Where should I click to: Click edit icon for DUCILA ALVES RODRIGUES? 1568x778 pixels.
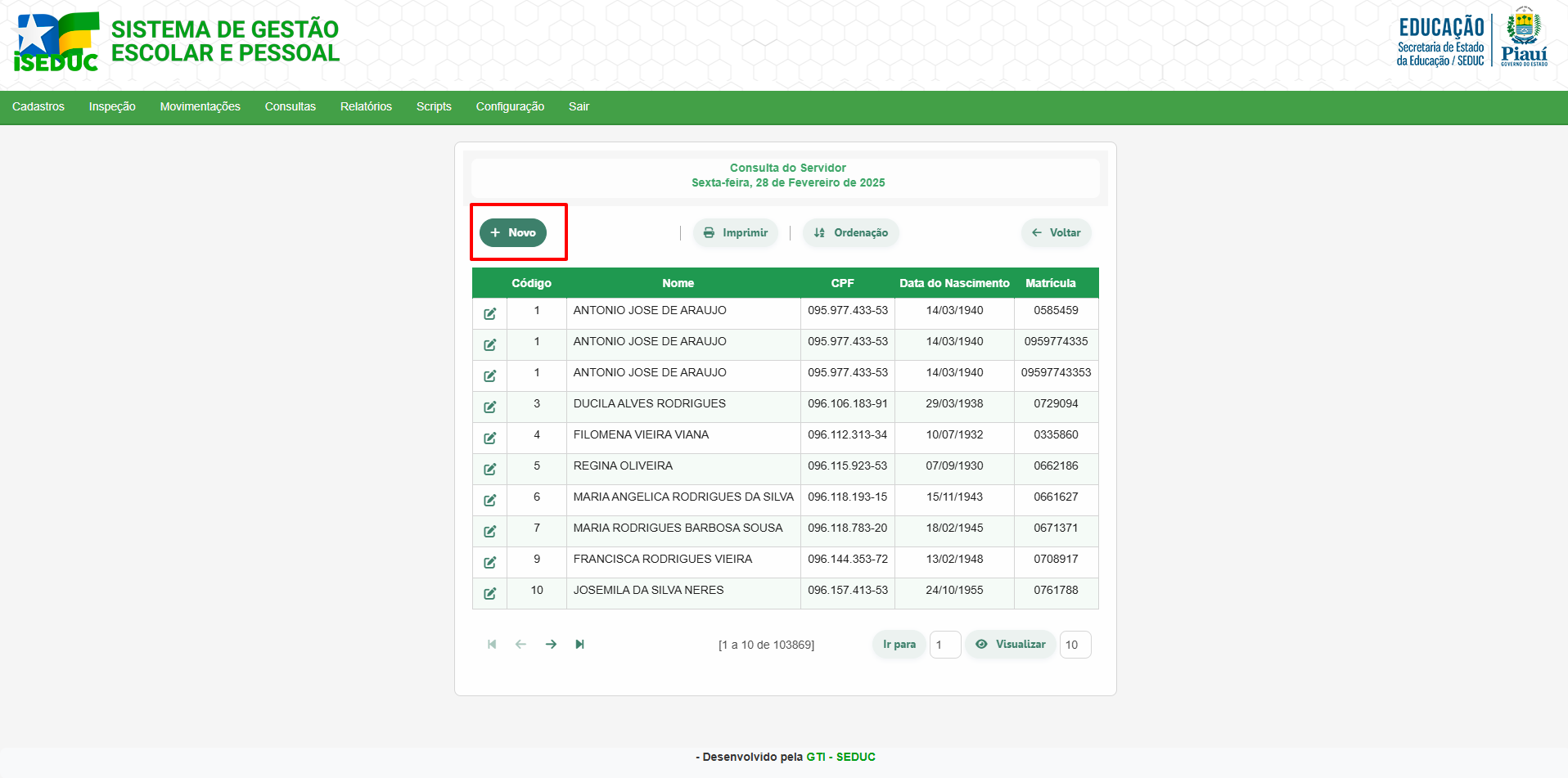pos(489,407)
